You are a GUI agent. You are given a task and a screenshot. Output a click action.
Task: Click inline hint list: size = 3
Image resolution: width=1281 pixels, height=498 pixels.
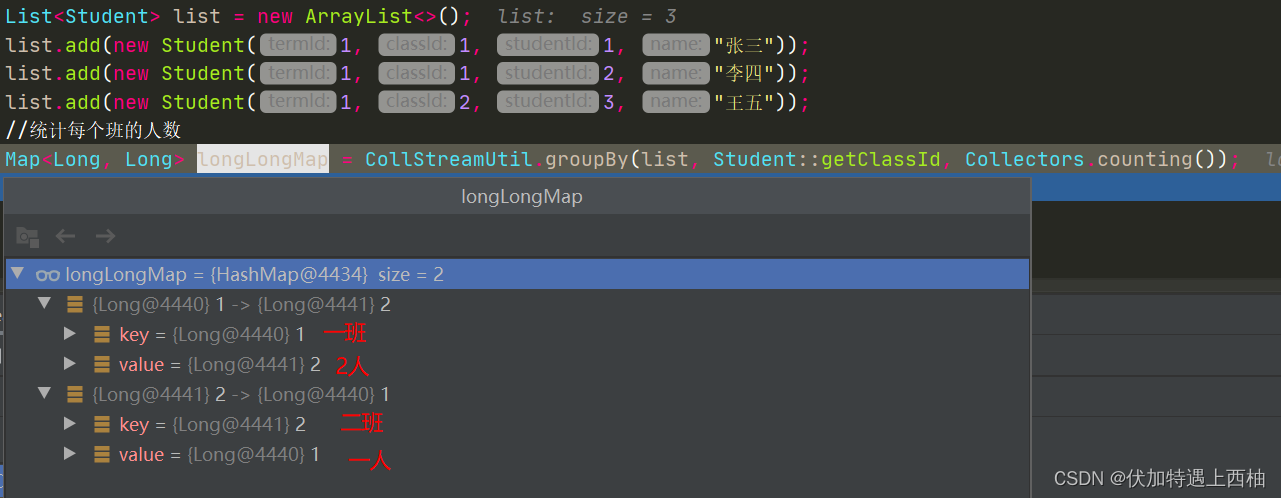pos(587,16)
